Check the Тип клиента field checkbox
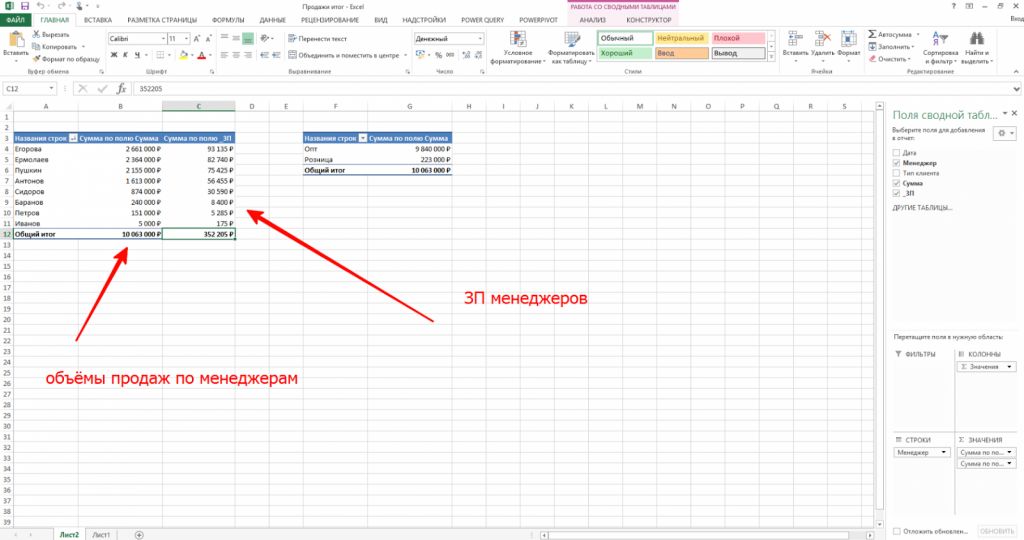The image size is (1024, 540). tap(896, 173)
